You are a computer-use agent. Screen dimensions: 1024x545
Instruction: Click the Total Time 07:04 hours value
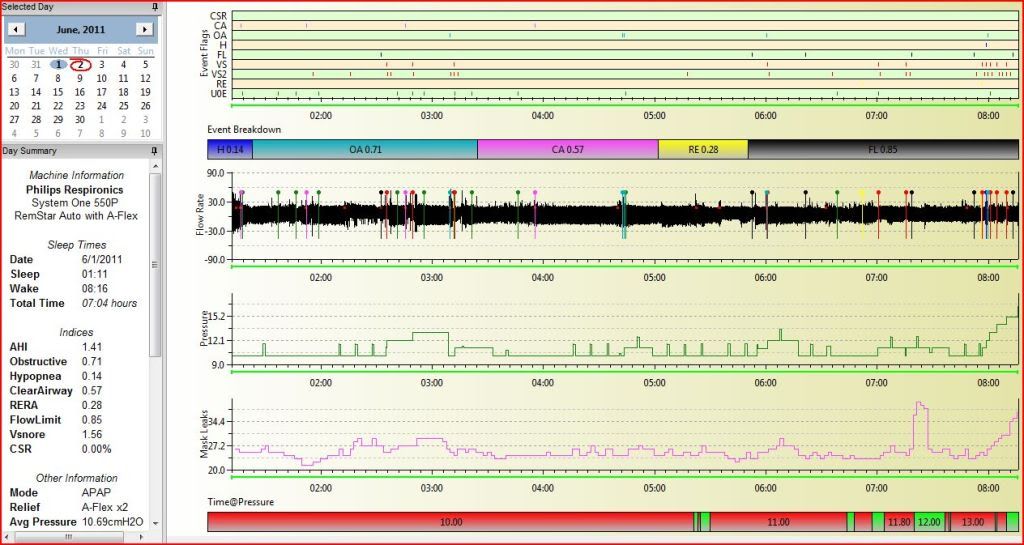[x=109, y=303]
